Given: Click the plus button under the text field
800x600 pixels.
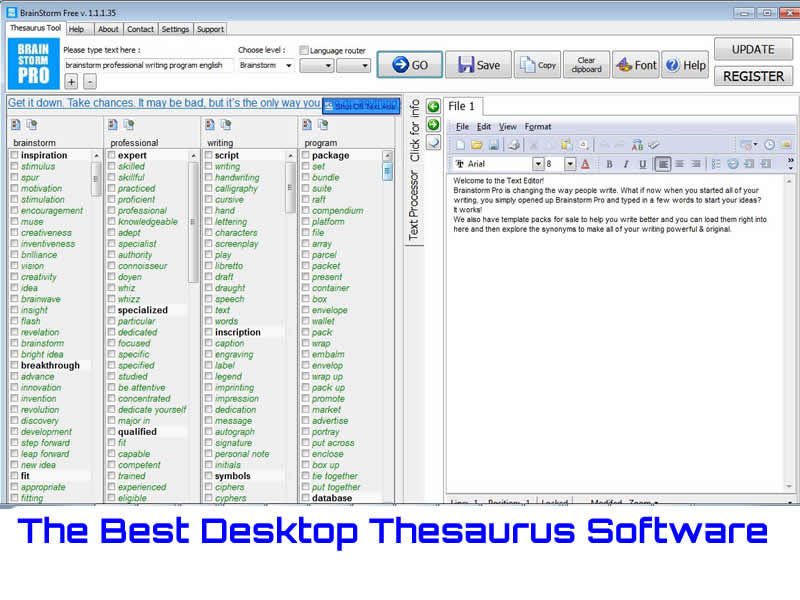Looking at the screenshot, I should (x=71, y=82).
